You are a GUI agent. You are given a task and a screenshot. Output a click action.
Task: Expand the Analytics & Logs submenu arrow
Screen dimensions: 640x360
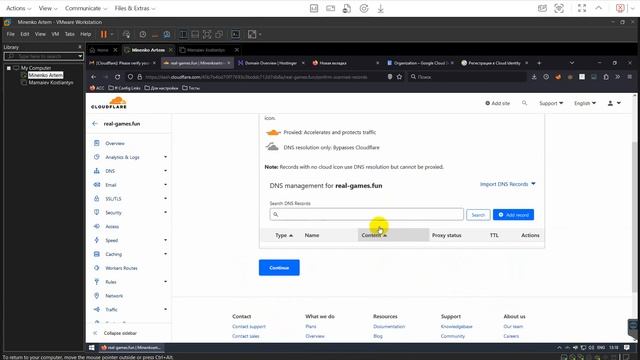(x=166, y=157)
